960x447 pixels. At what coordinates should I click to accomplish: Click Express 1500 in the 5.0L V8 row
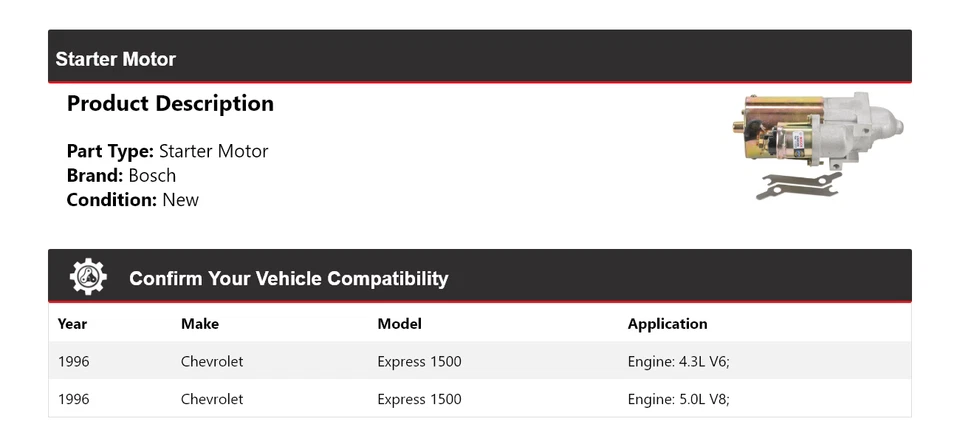(419, 399)
